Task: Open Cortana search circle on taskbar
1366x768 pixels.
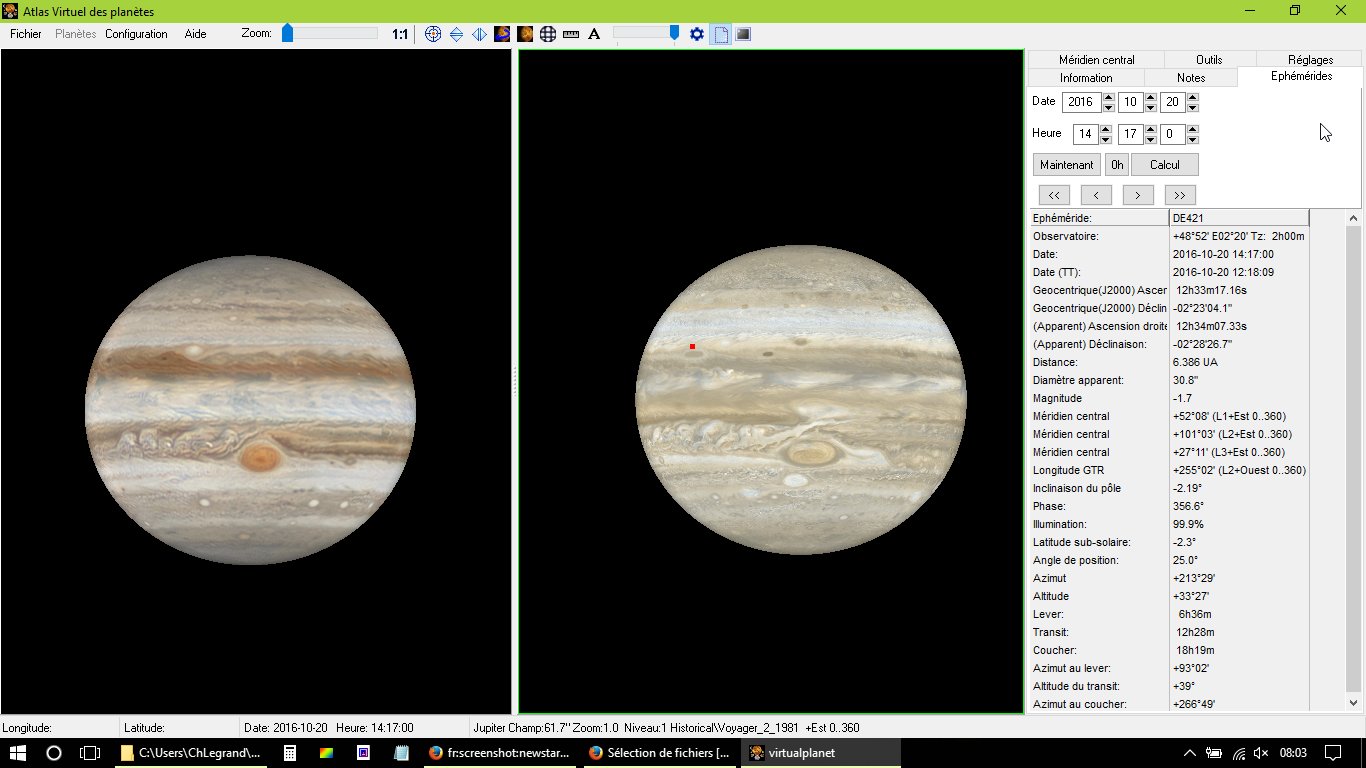Action: click(54, 753)
